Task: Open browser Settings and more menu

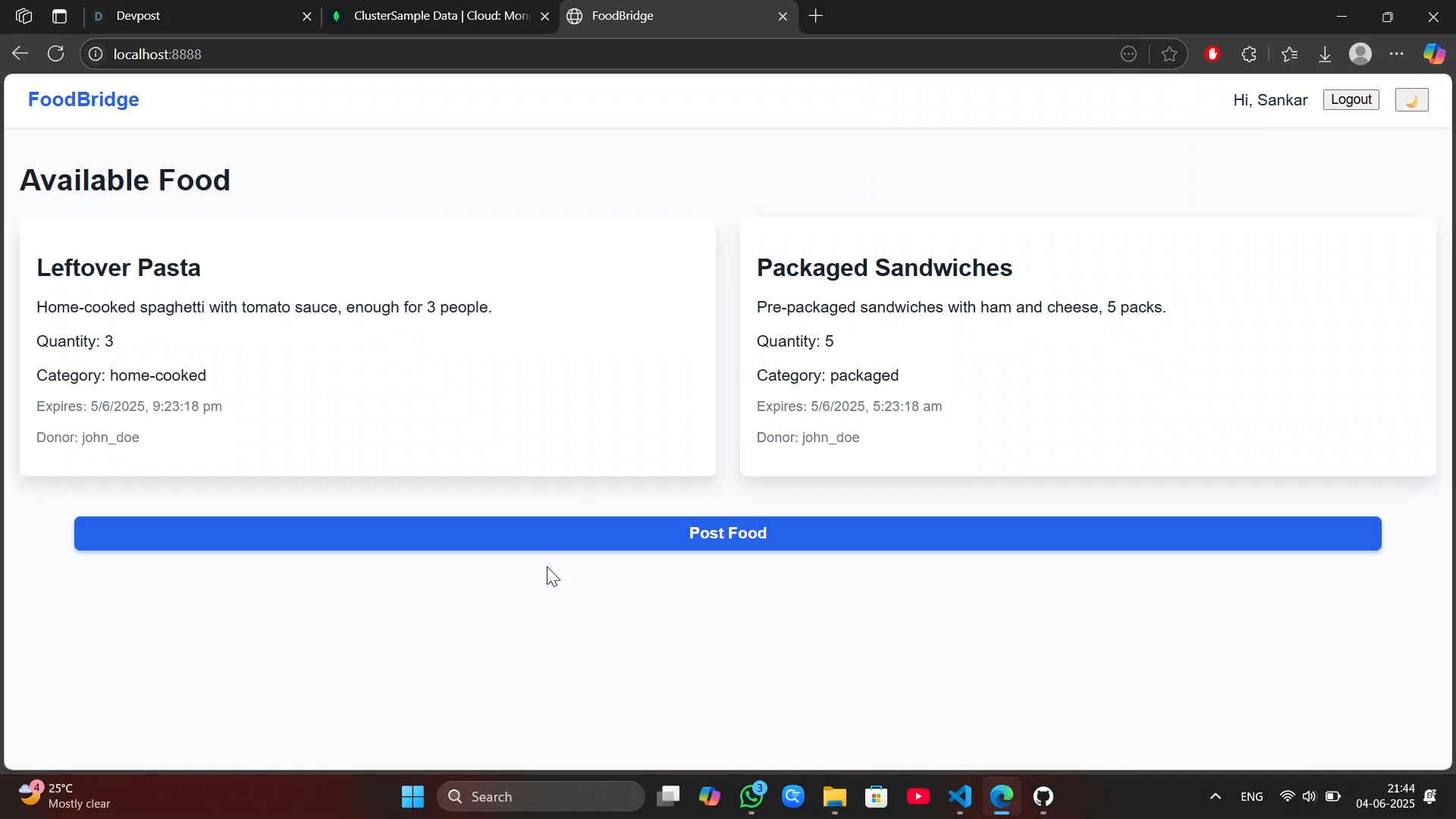Action: point(1397,54)
